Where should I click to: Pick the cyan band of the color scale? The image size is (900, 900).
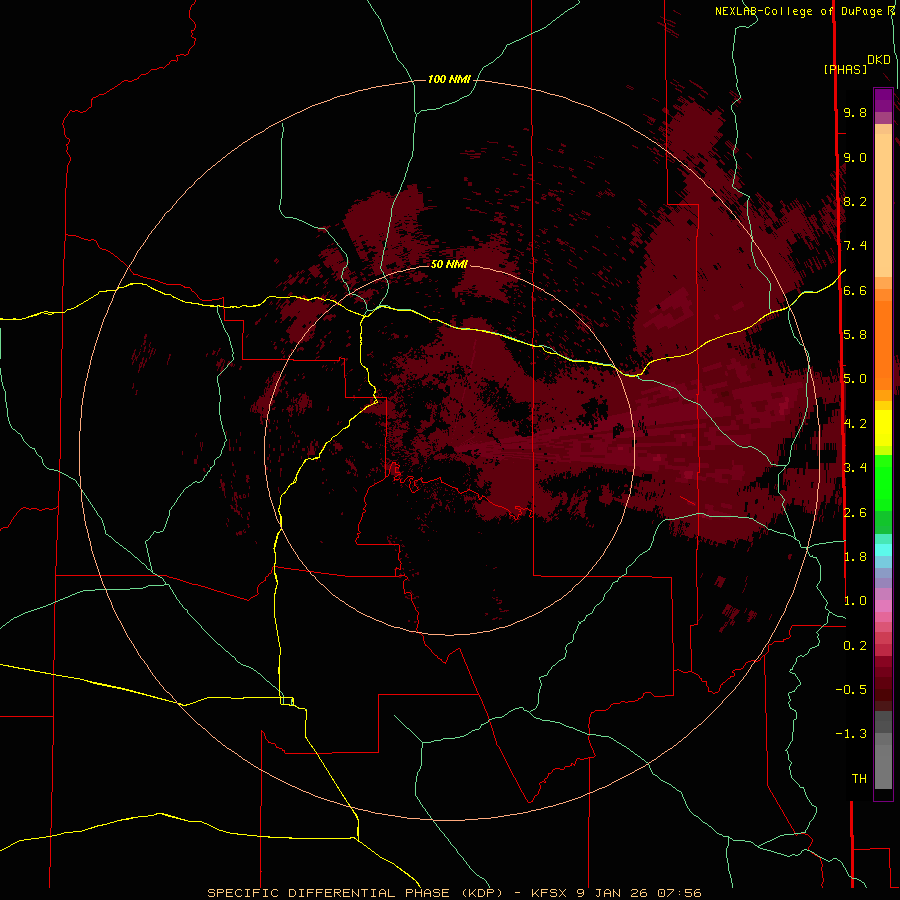(x=883, y=550)
